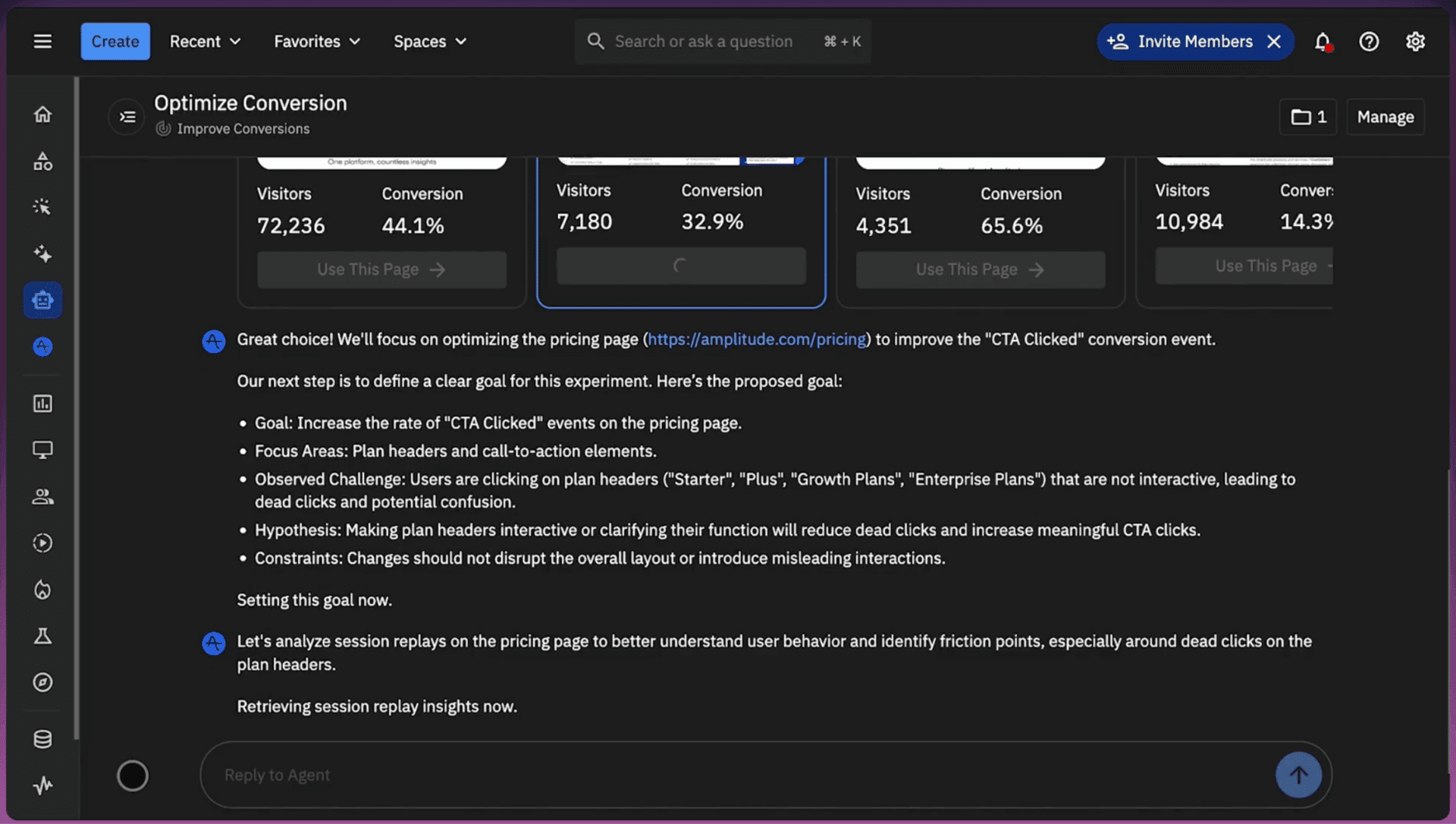Select the flame heatmap icon in sidebar
This screenshot has height=824, width=1456.
point(43,590)
